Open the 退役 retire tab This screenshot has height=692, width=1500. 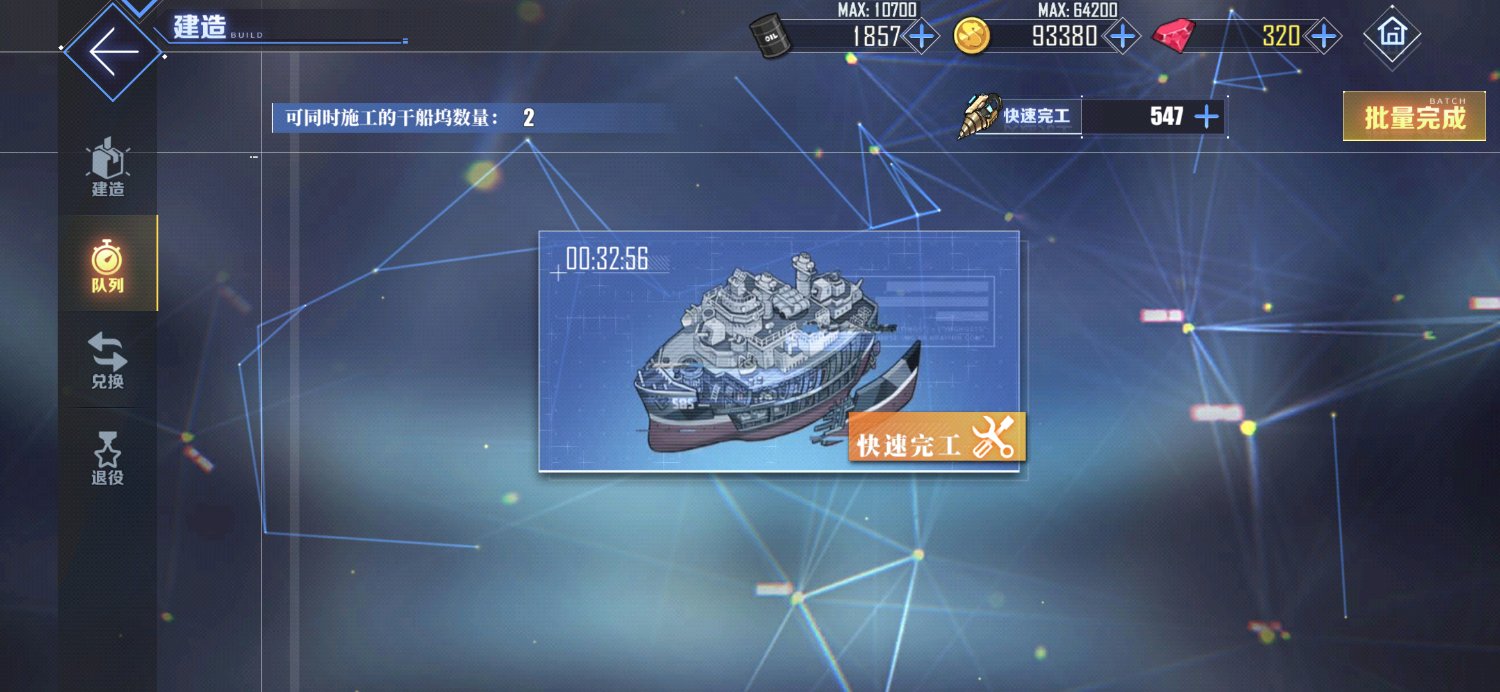point(108,458)
